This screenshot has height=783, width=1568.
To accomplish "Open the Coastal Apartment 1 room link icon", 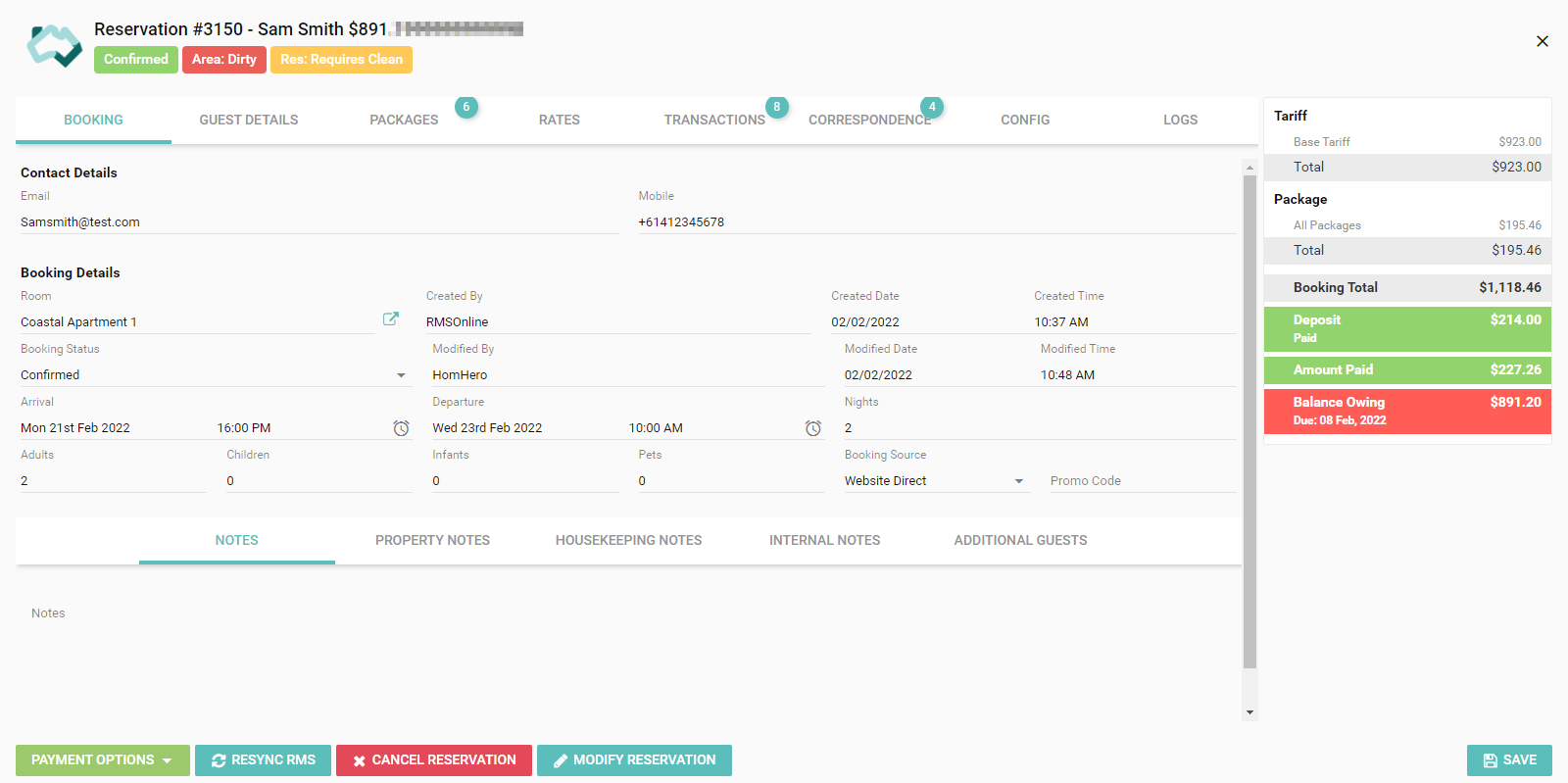I will pos(390,318).
